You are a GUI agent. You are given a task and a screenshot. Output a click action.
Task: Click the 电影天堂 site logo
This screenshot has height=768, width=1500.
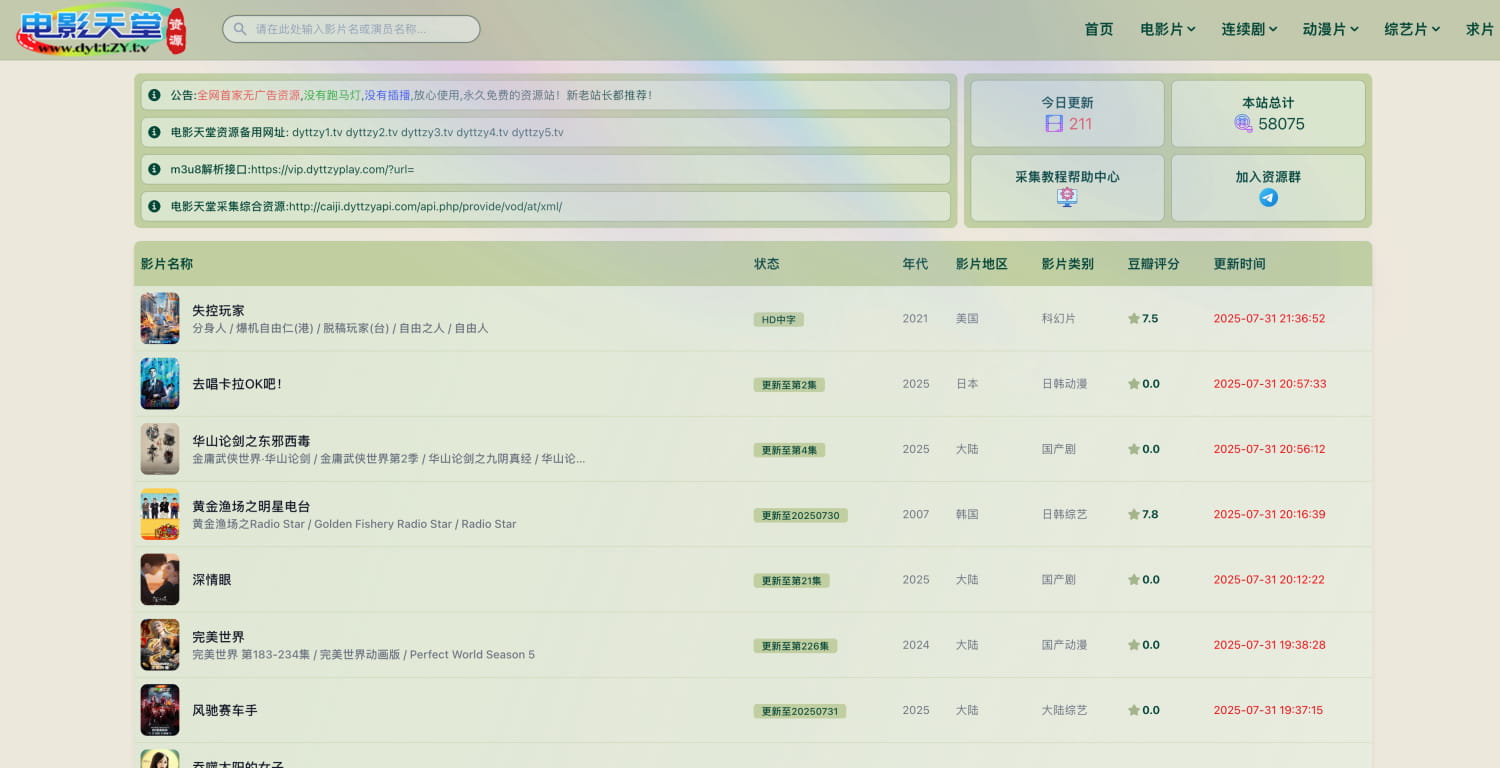coord(101,31)
